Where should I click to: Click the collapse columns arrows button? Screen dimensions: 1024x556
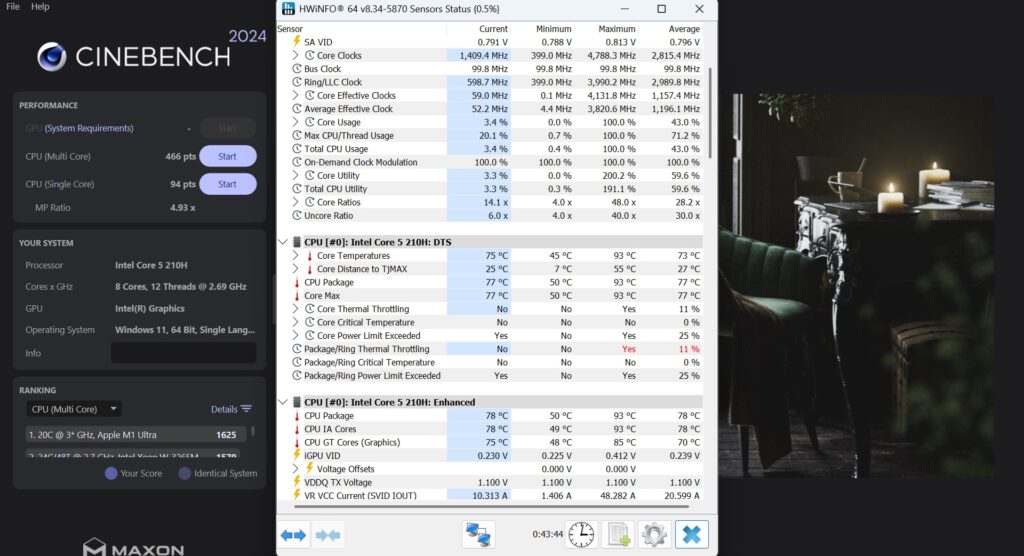click(328, 535)
